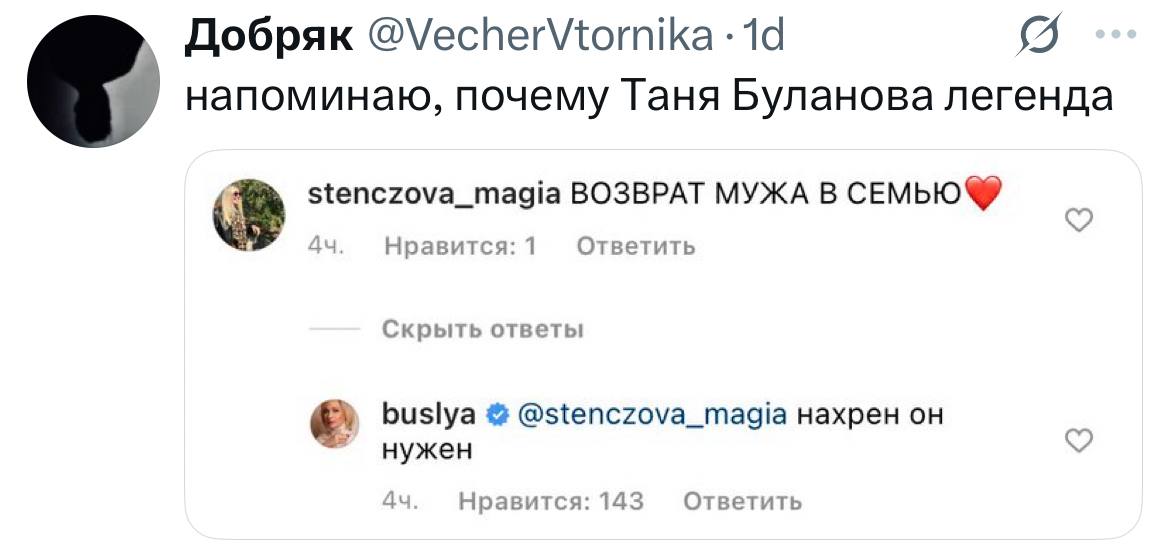Like the buslya reply with heart
This screenshot has height=546, width=1170.
coord(1078,441)
